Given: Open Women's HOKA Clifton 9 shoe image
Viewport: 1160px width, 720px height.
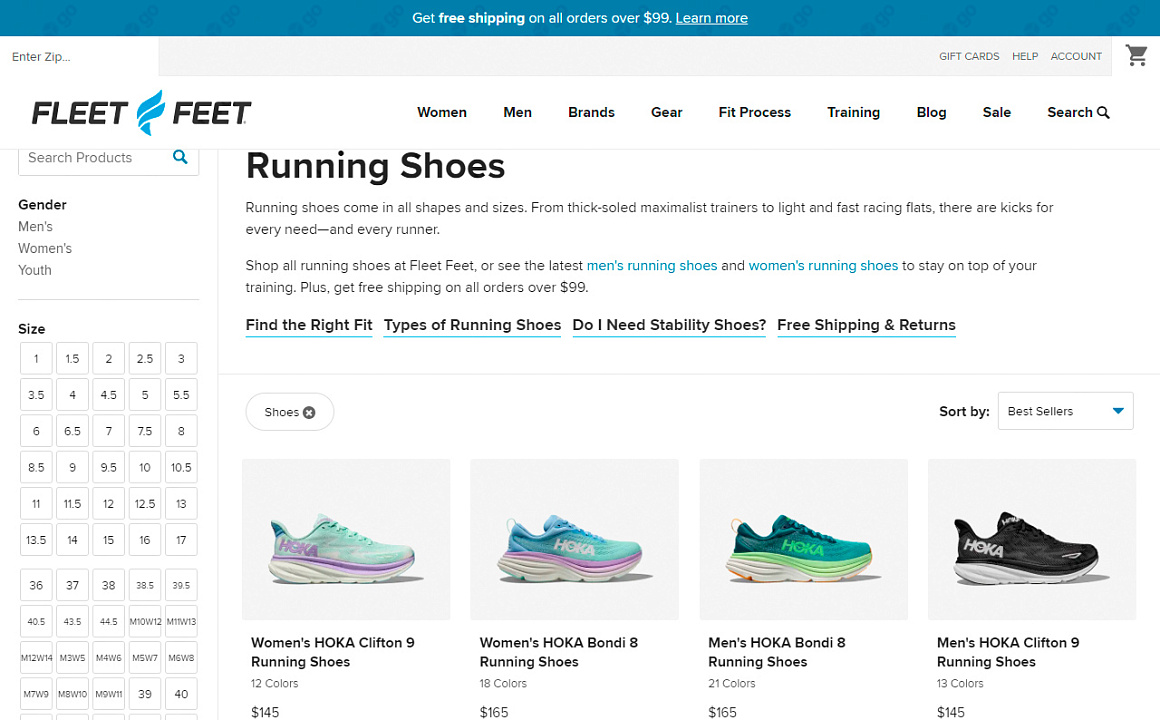Looking at the screenshot, I should click(x=346, y=540).
